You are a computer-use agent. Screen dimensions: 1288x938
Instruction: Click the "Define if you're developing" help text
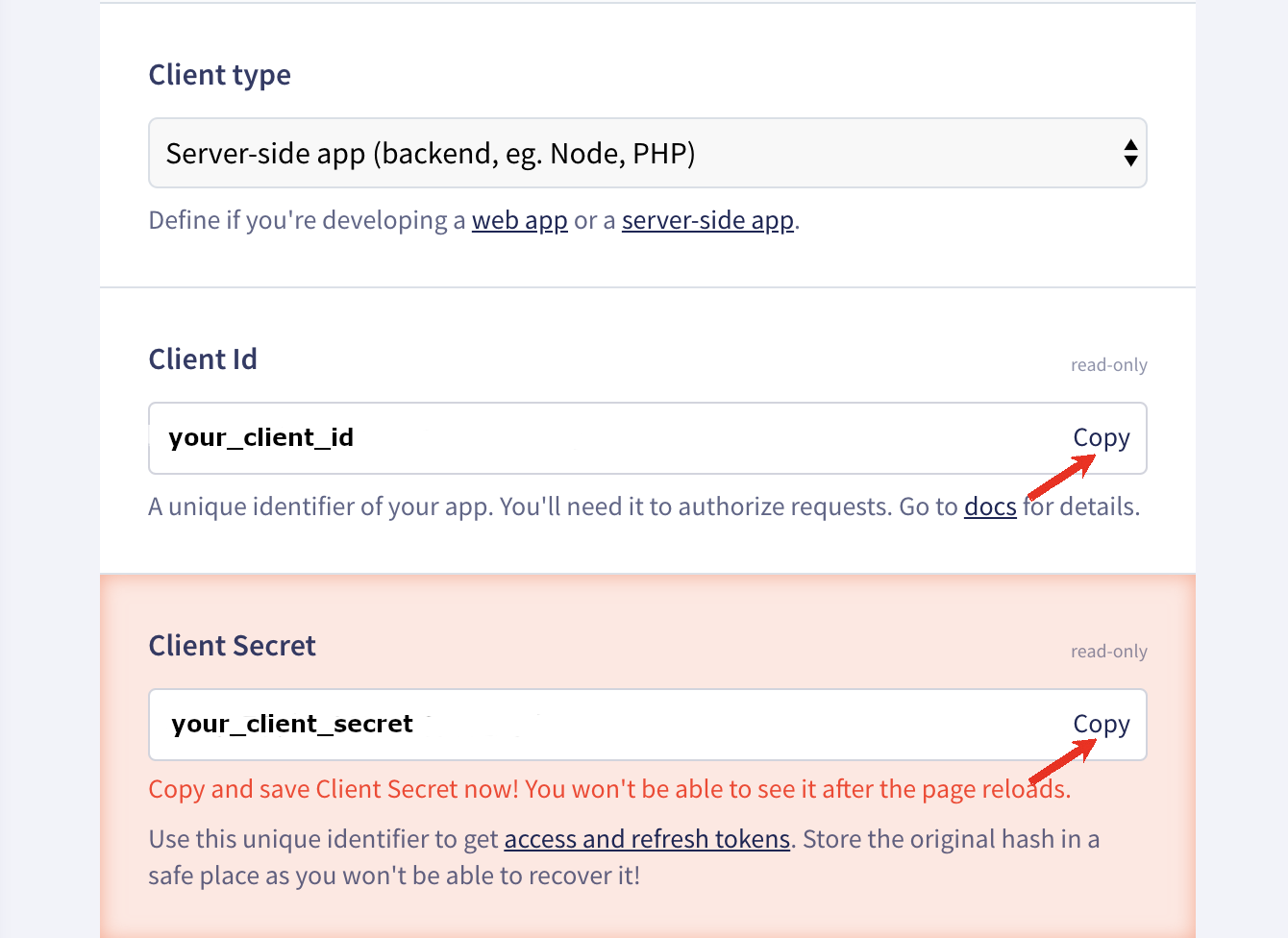click(x=308, y=221)
